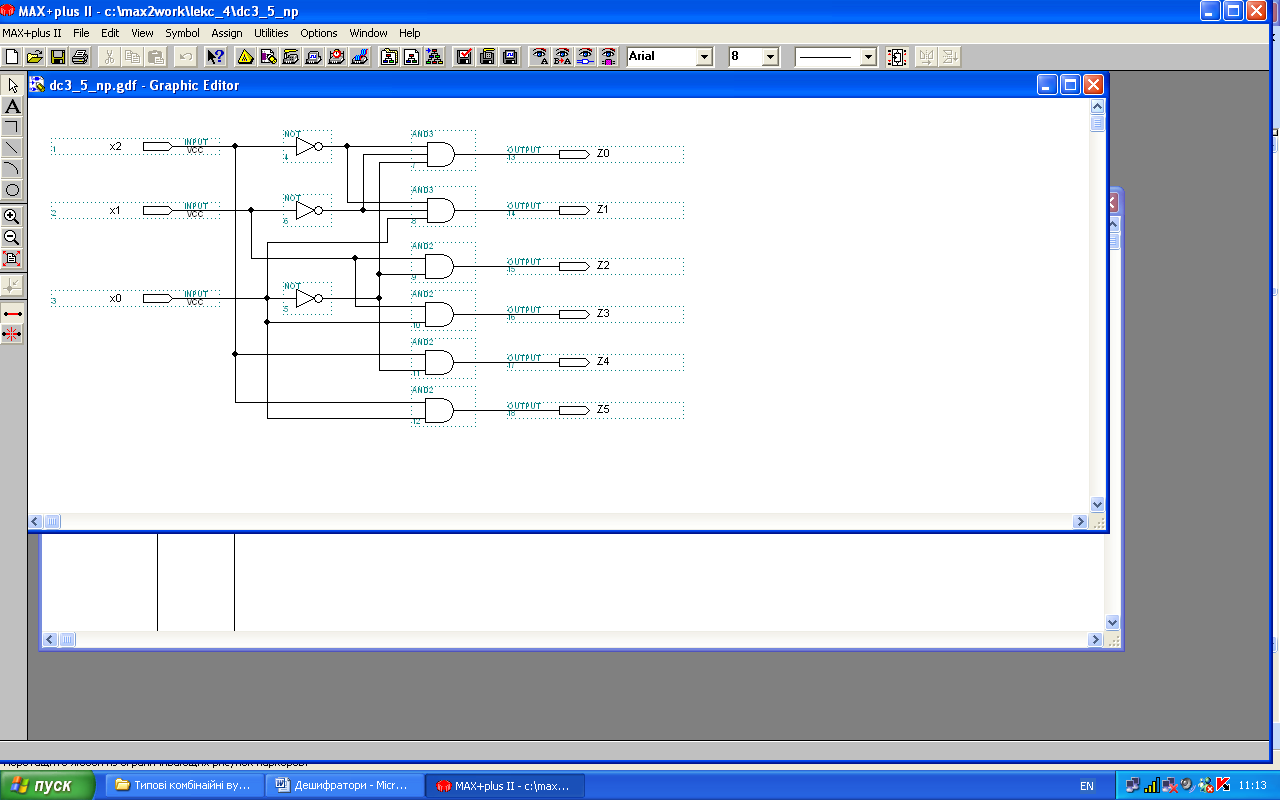The image size is (1280, 800).
Task: Click the MAX+plus II taskbar button
Action: point(505,785)
